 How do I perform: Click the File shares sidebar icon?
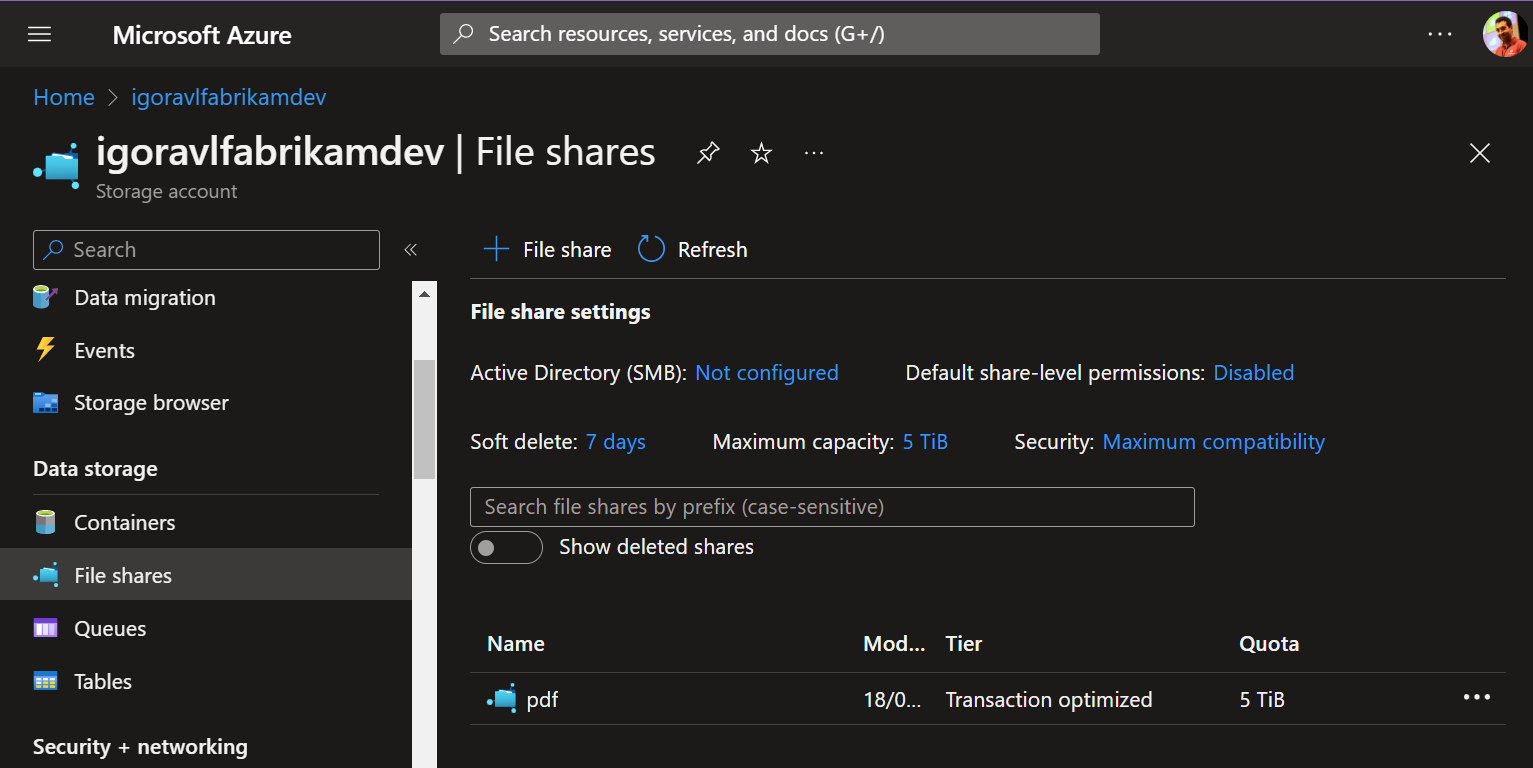[45, 575]
